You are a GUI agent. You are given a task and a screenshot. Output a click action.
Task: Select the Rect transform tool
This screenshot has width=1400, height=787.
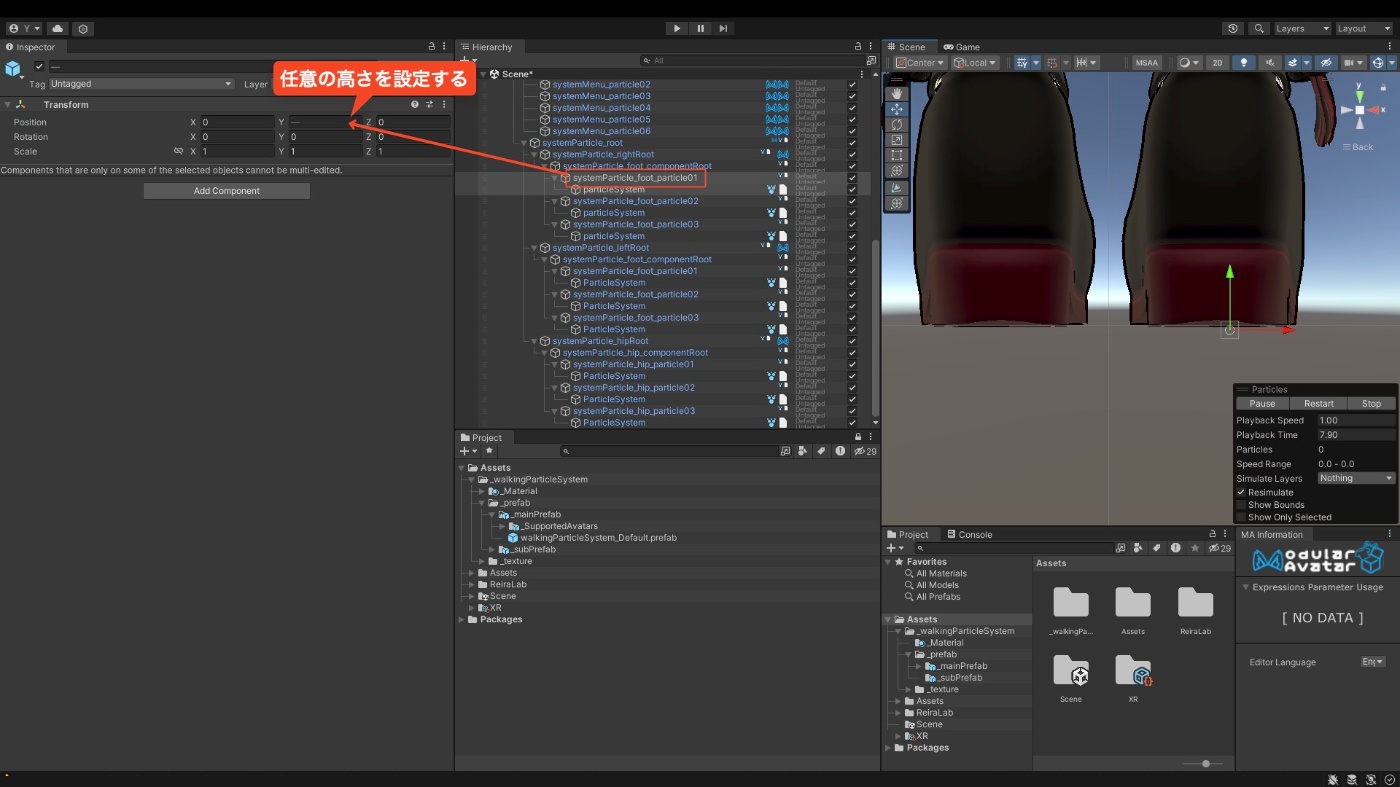pyautogui.click(x=896, y=156)
